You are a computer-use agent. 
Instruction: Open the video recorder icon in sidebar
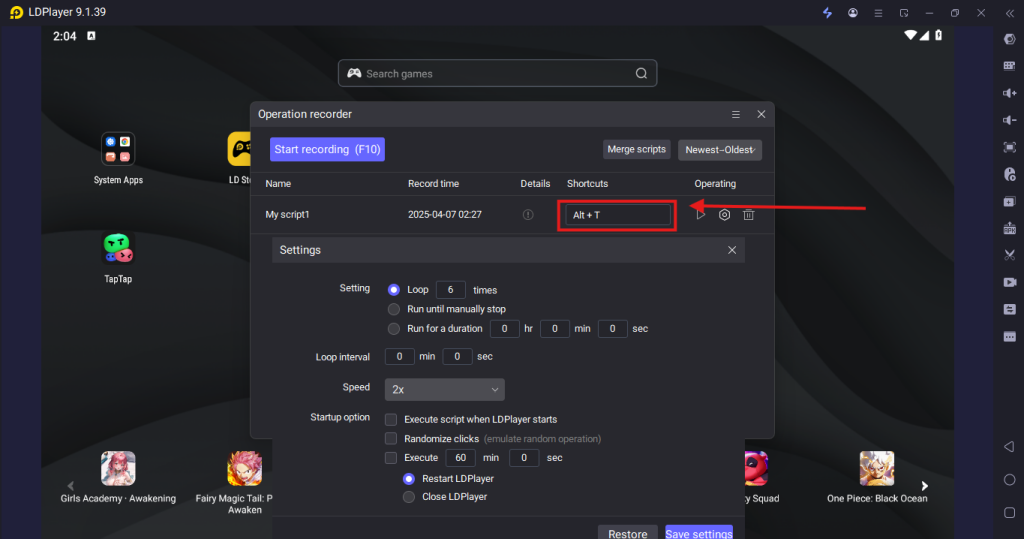pos(1009,282)
